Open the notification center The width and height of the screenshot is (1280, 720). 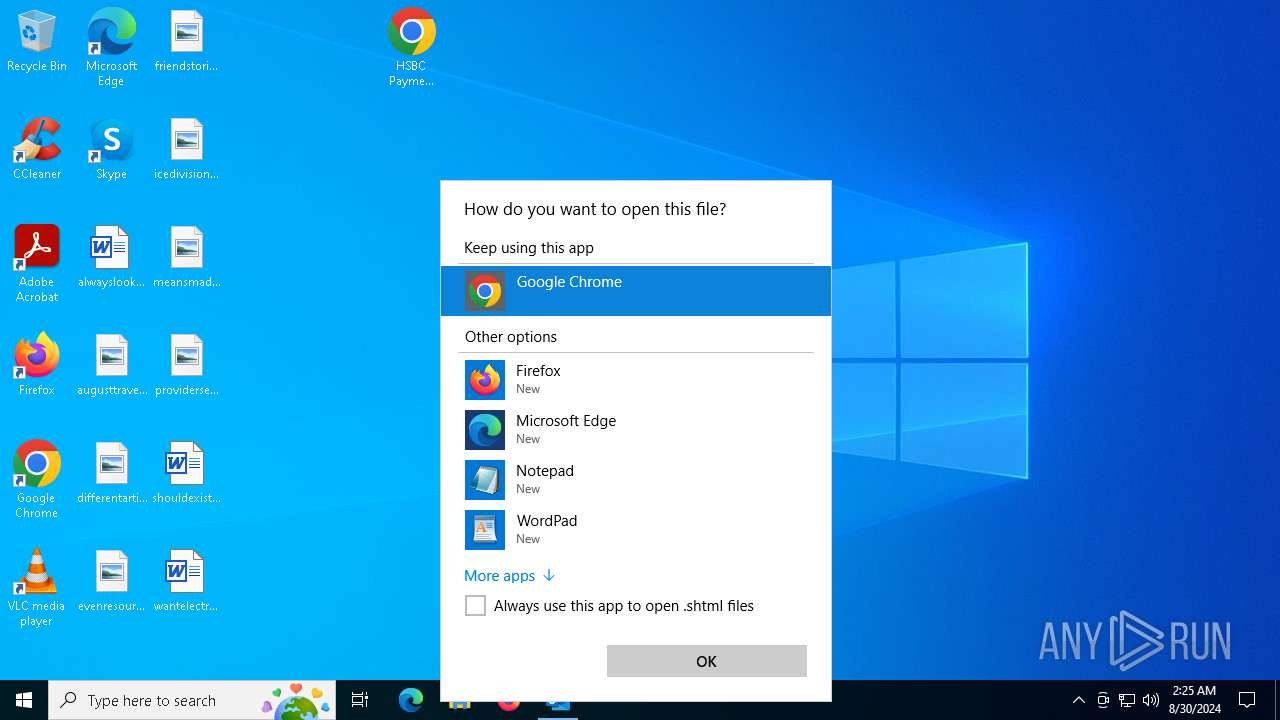click(x=1247, y=700)
